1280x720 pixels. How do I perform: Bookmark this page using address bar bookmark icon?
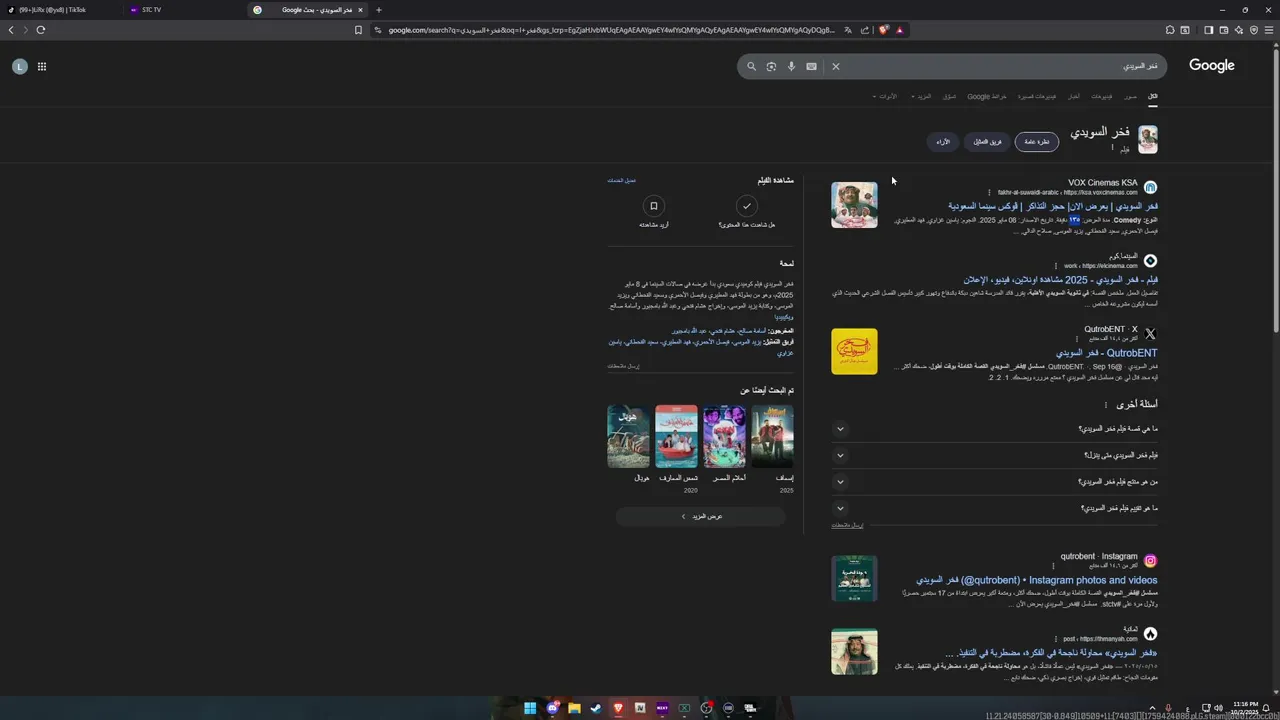click(358, 30)
